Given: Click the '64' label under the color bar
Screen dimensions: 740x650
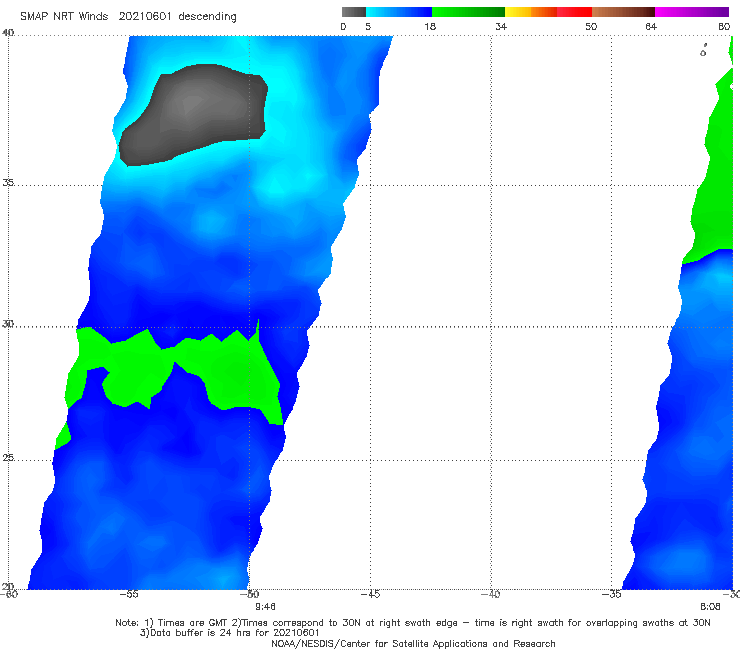Looking at the screenshot, I should point(651,27).
